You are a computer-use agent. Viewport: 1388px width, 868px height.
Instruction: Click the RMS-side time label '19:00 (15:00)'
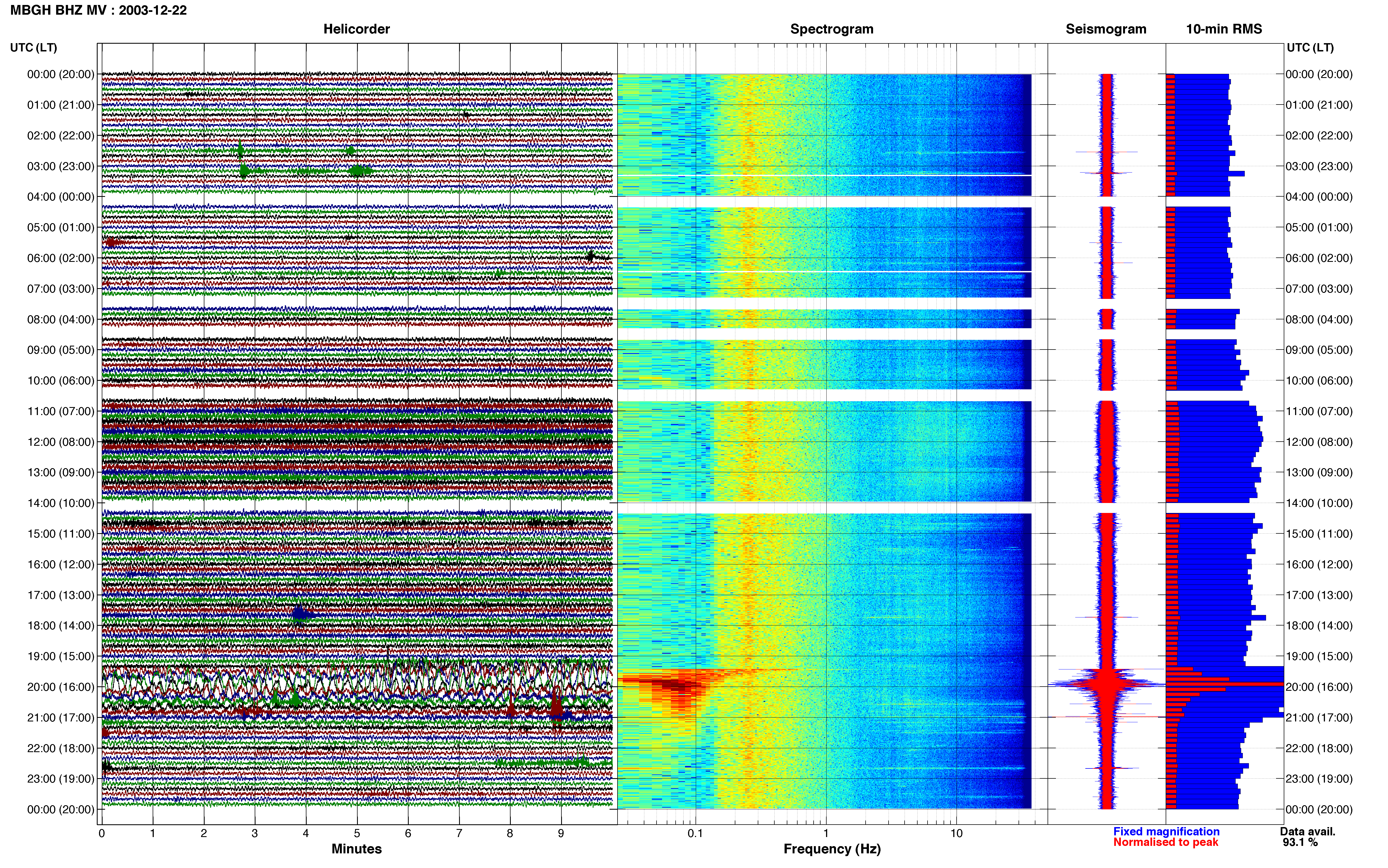1319,656
